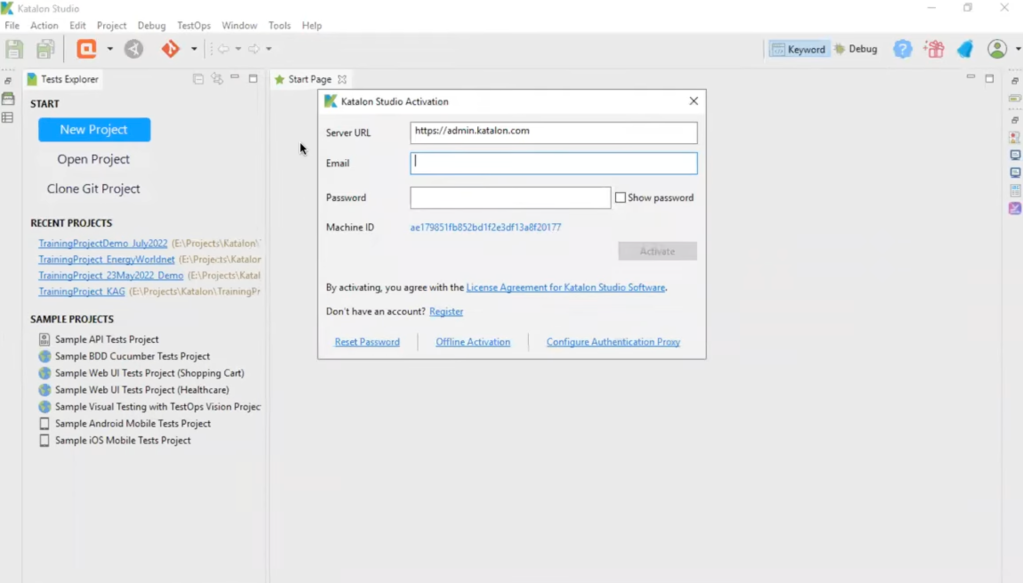Viewport: 1023px width, 583px height.
Task: Click the back navigation arrow icon
Action: [x=224, y=49]
